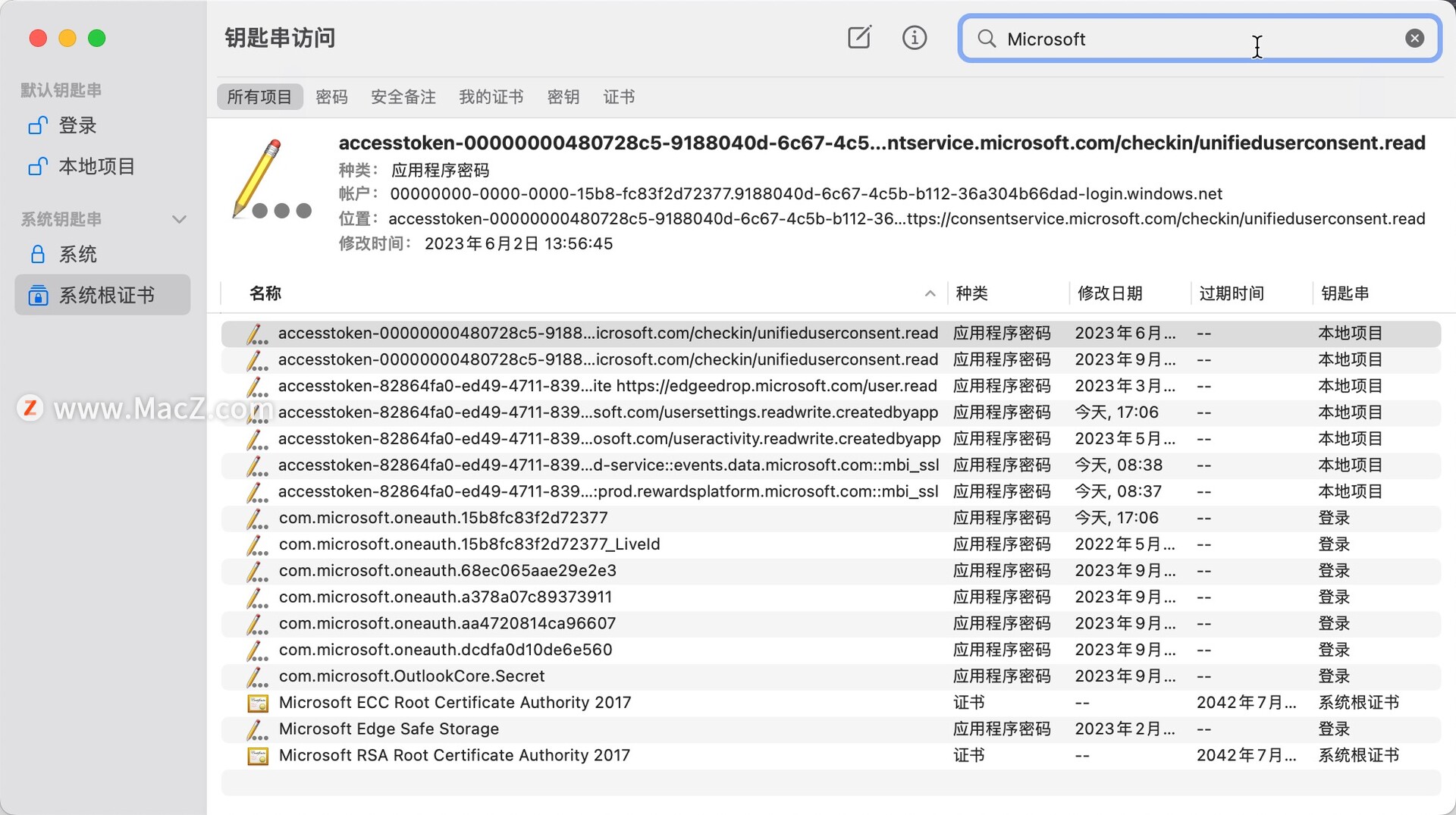Click 今天, 17:06 date of usersettings row
1456x815 pixels.
pos(1116,412)
